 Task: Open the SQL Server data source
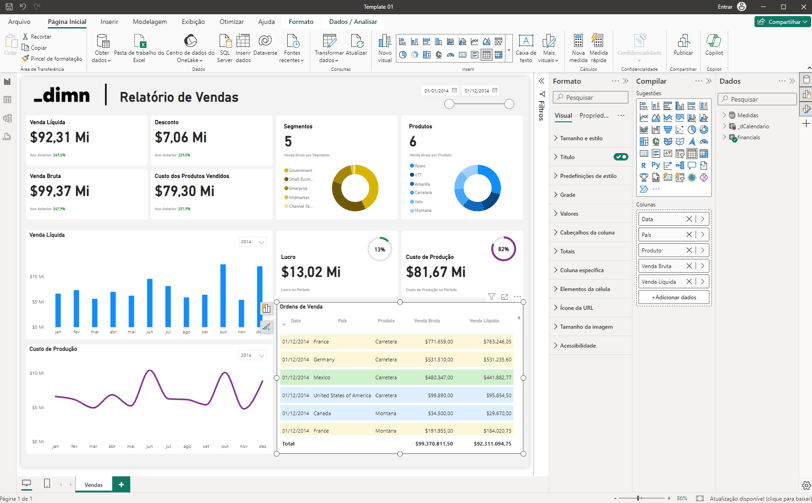tap(225, 43)
